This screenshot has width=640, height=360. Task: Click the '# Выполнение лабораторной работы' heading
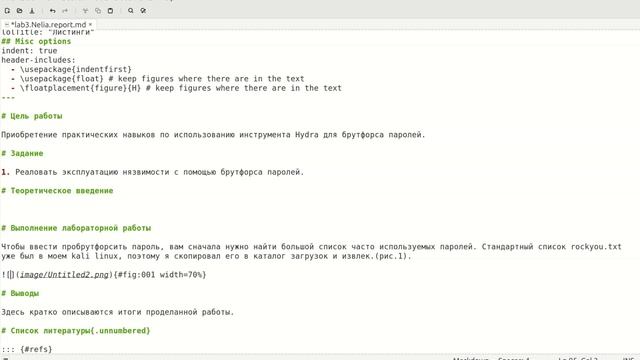click(x=76, y=228)
